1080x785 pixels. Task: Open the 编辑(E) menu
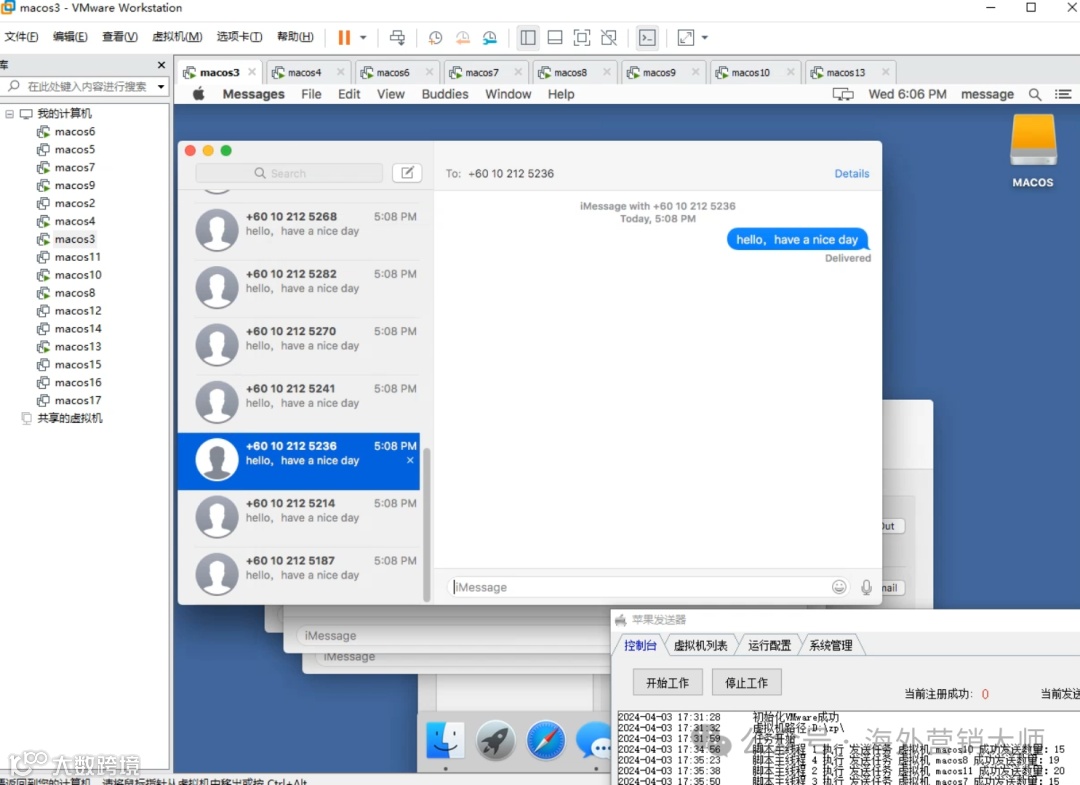[x=70, y=36]
